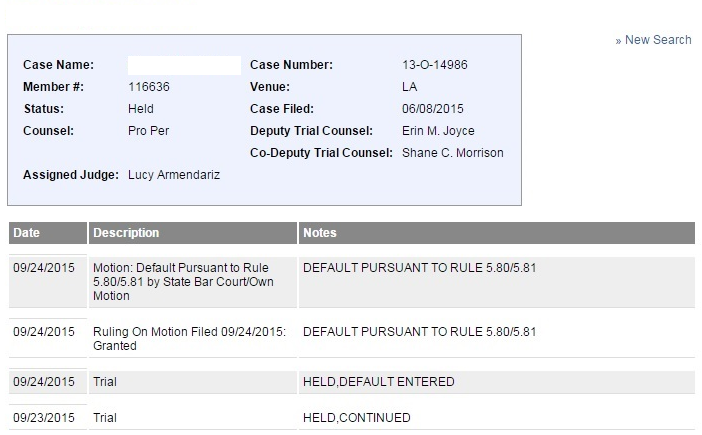Click the Notes column header
The width and height of the screenshot is (702, 435).
click(x=320, y=233)
